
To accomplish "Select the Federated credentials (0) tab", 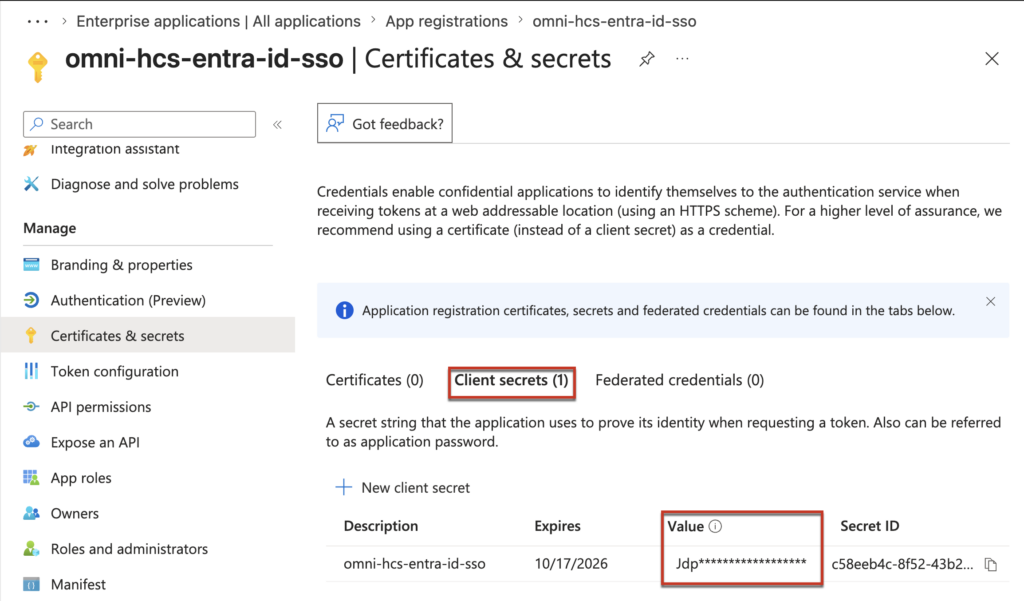I will point(679,380).
